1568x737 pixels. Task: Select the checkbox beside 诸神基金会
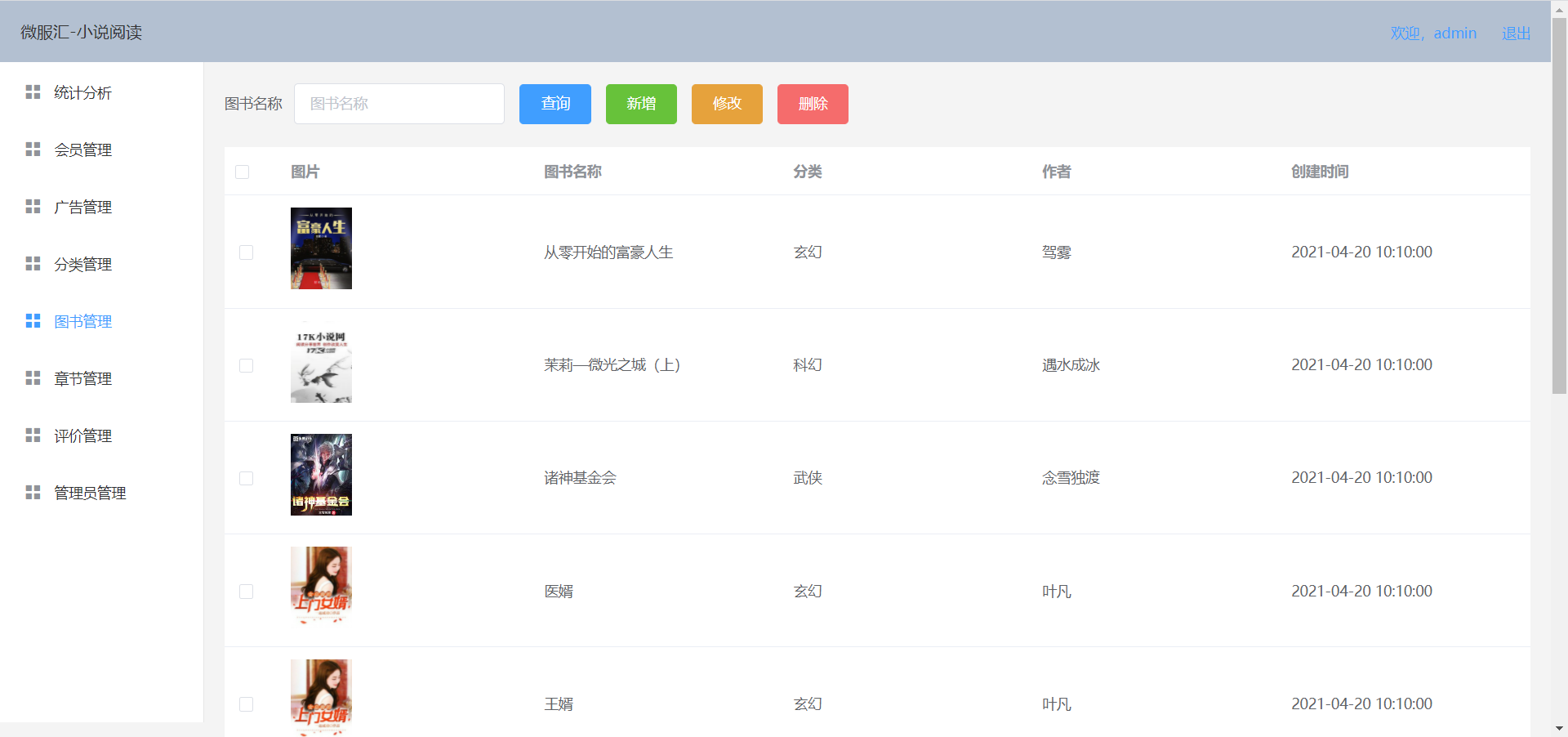[247, 479]
